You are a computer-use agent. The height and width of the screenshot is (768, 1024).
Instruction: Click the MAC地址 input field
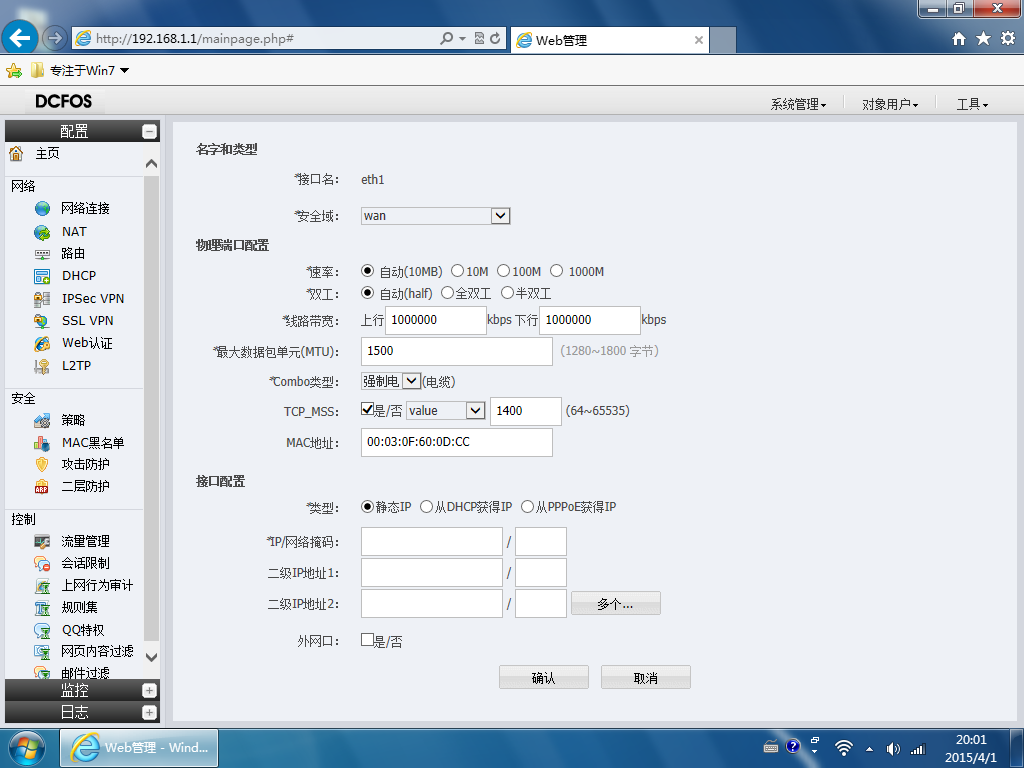456,442
